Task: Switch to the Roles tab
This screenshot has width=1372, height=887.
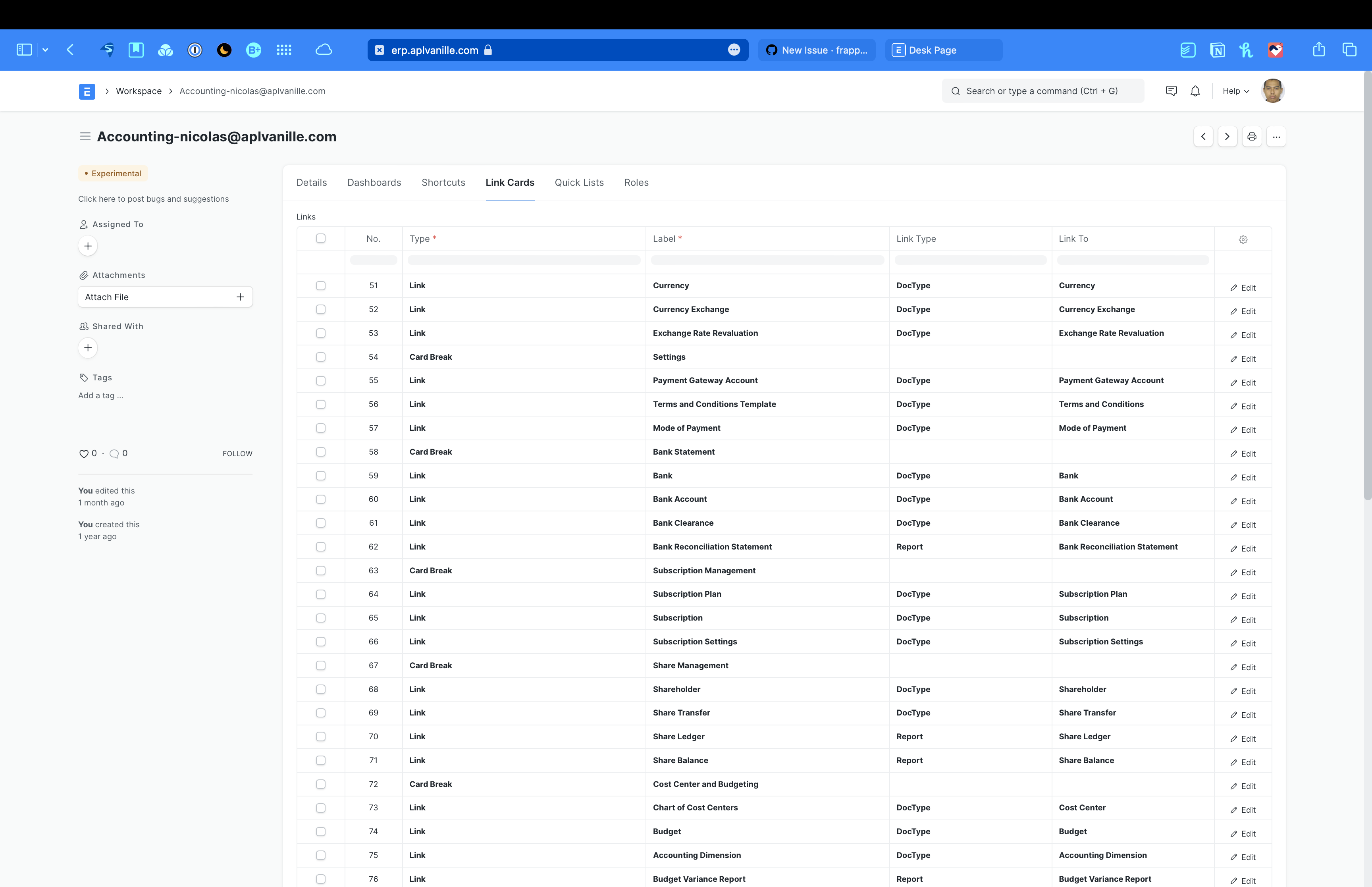Action: (x=636, y=183)
